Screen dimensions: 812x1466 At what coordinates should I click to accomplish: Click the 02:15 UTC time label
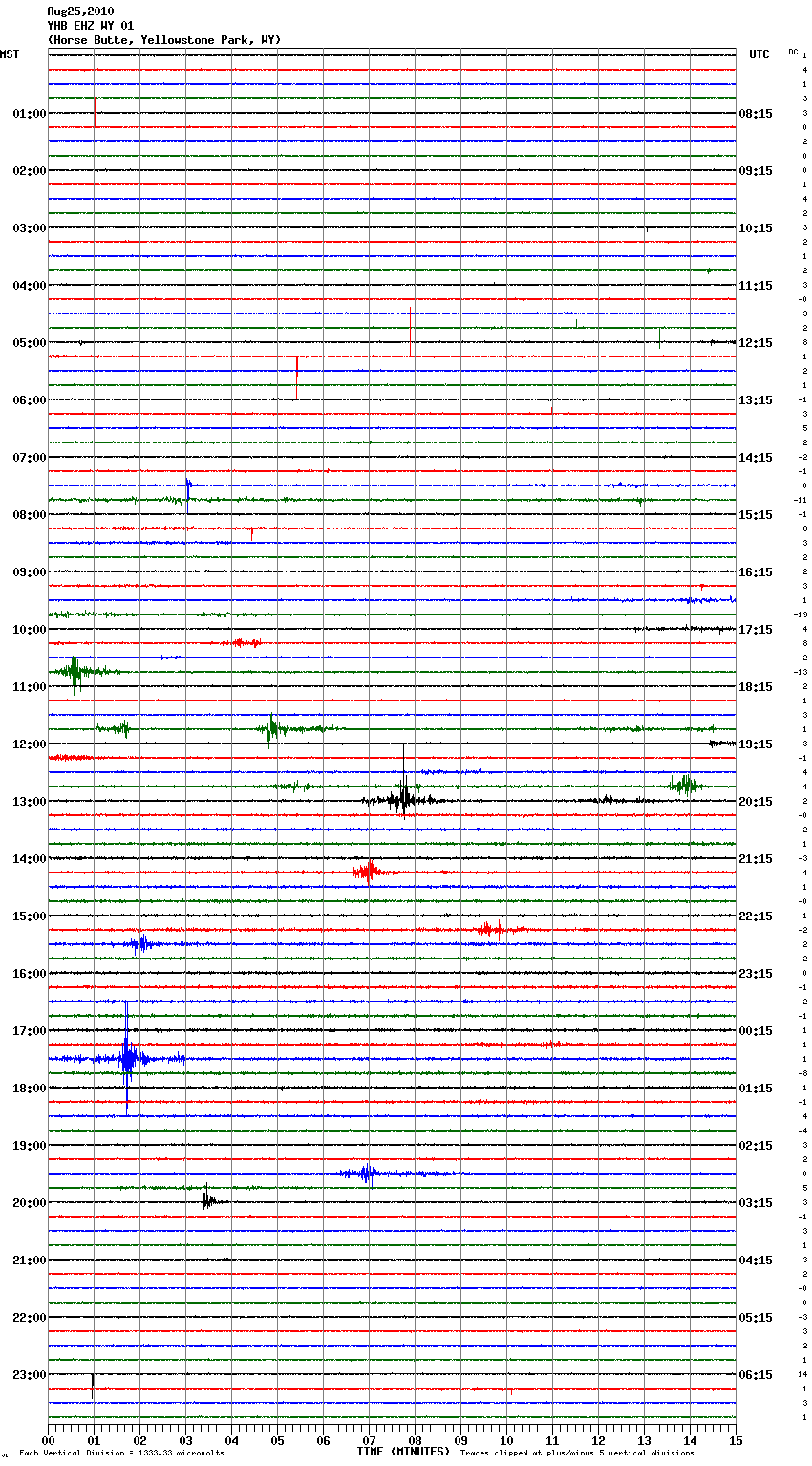click(x=756, y=1146)
